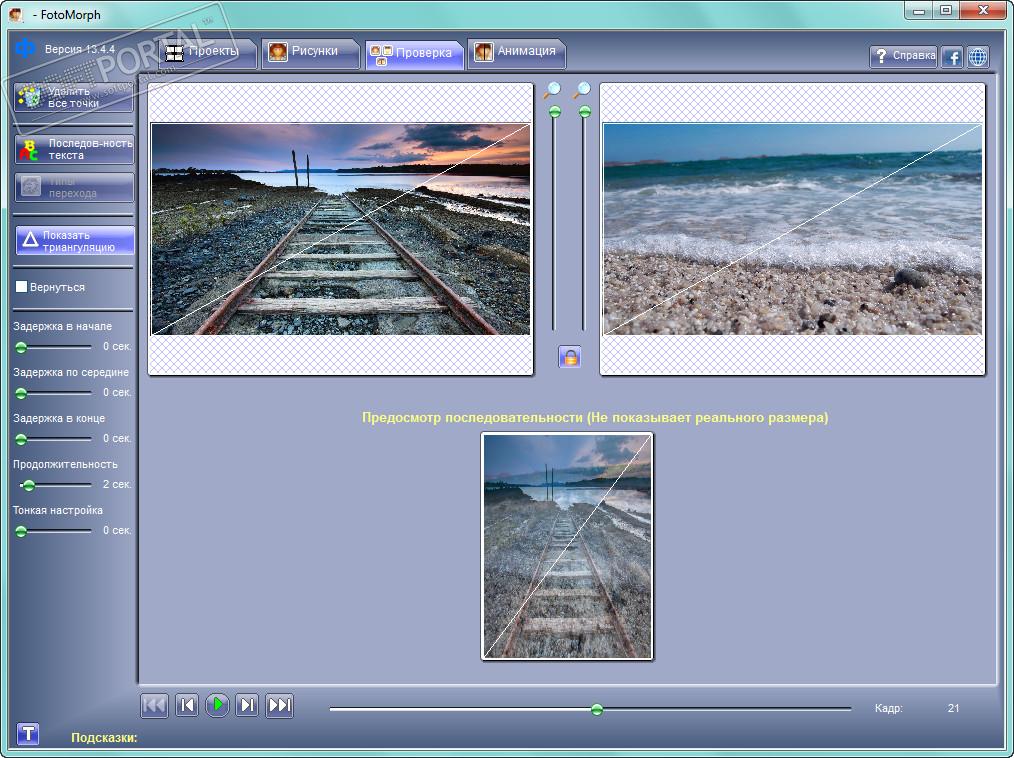Click the Подсказки label
Image resolution: width=1014 pixels, height=758 pixels.
tap(104, 737)
